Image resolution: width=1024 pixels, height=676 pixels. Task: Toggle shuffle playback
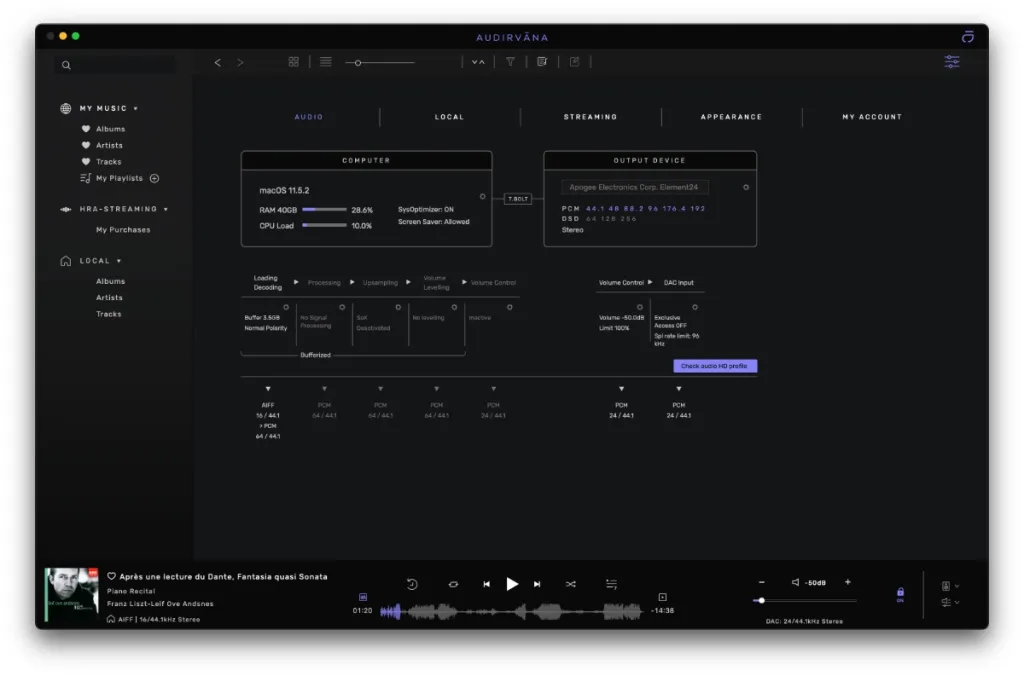[571, 585]
